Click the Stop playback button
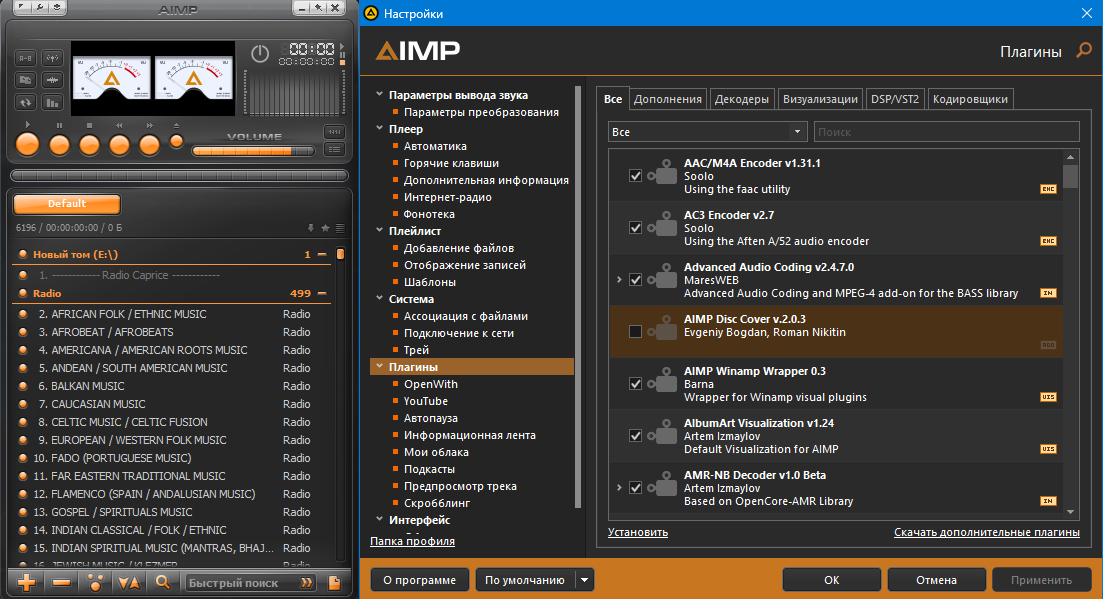This screenshot has width=1103, height=599. point(90,144)
